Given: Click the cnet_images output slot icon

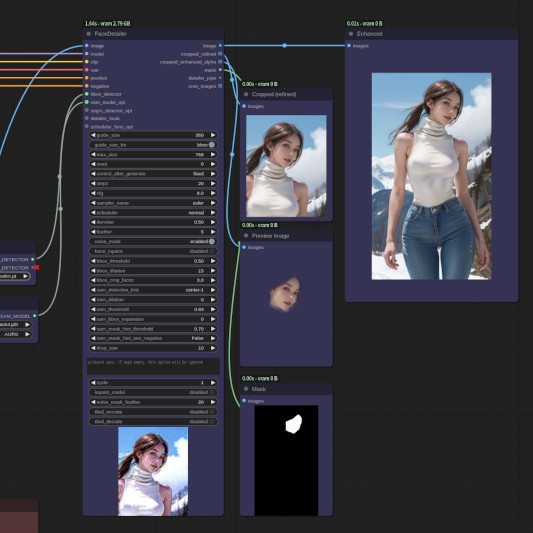Looking at the screenshot, I should click(x=220, y=86).
